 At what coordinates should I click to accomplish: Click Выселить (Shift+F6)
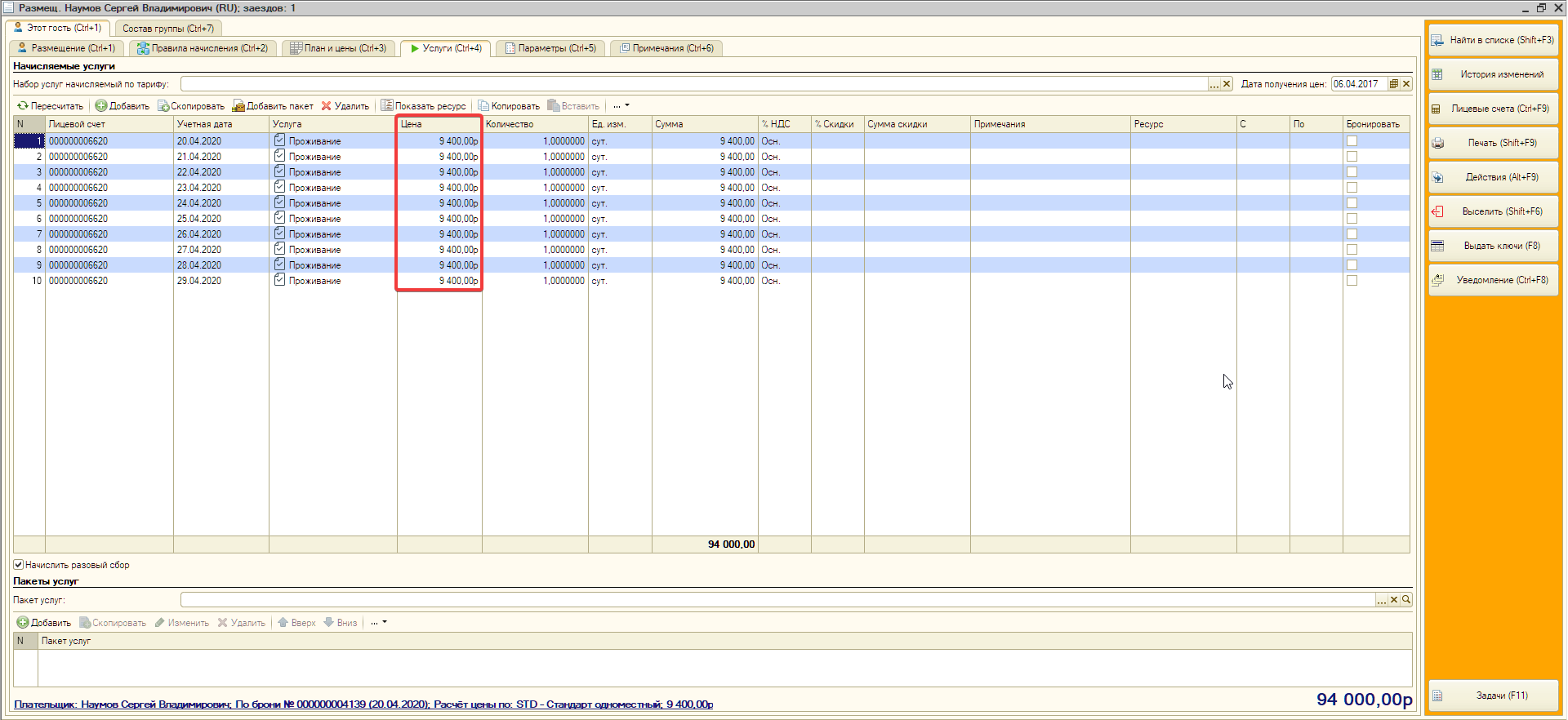pos(1493,211)
